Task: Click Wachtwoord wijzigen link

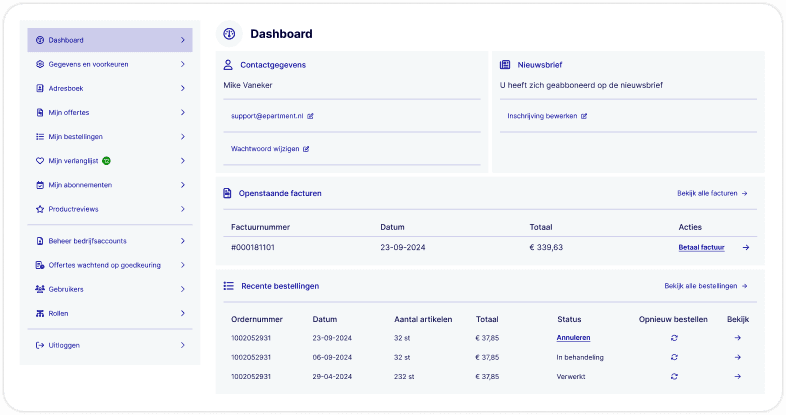Action: 265,149
